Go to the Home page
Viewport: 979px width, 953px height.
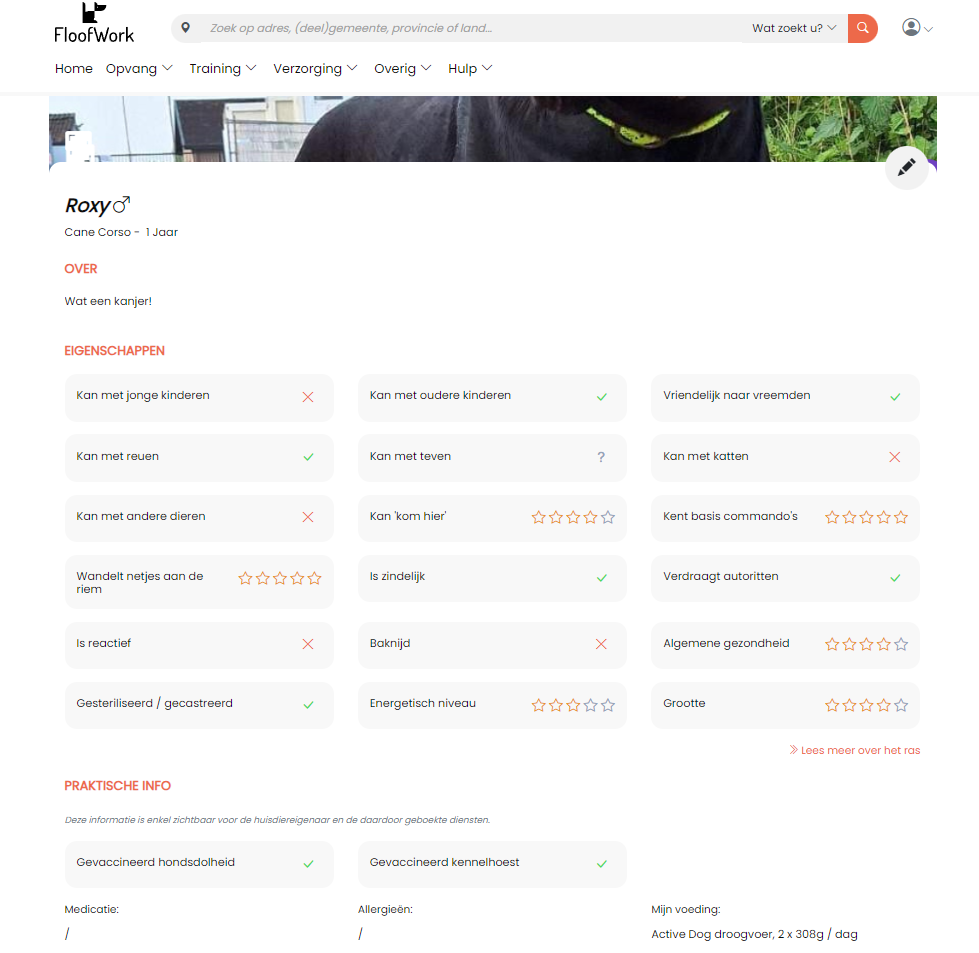pos(74,69)
